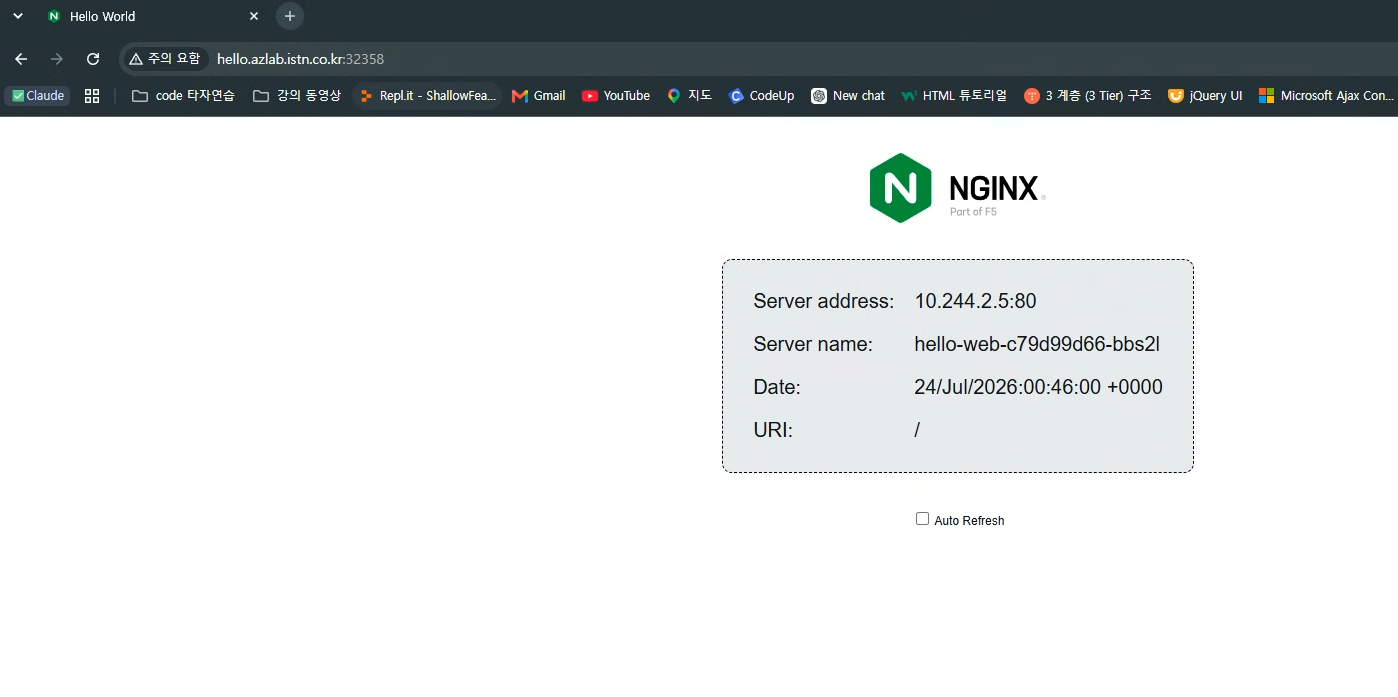Click the server address value 10.244.2.5:80

pyautogui.click(x=975, y=301)
